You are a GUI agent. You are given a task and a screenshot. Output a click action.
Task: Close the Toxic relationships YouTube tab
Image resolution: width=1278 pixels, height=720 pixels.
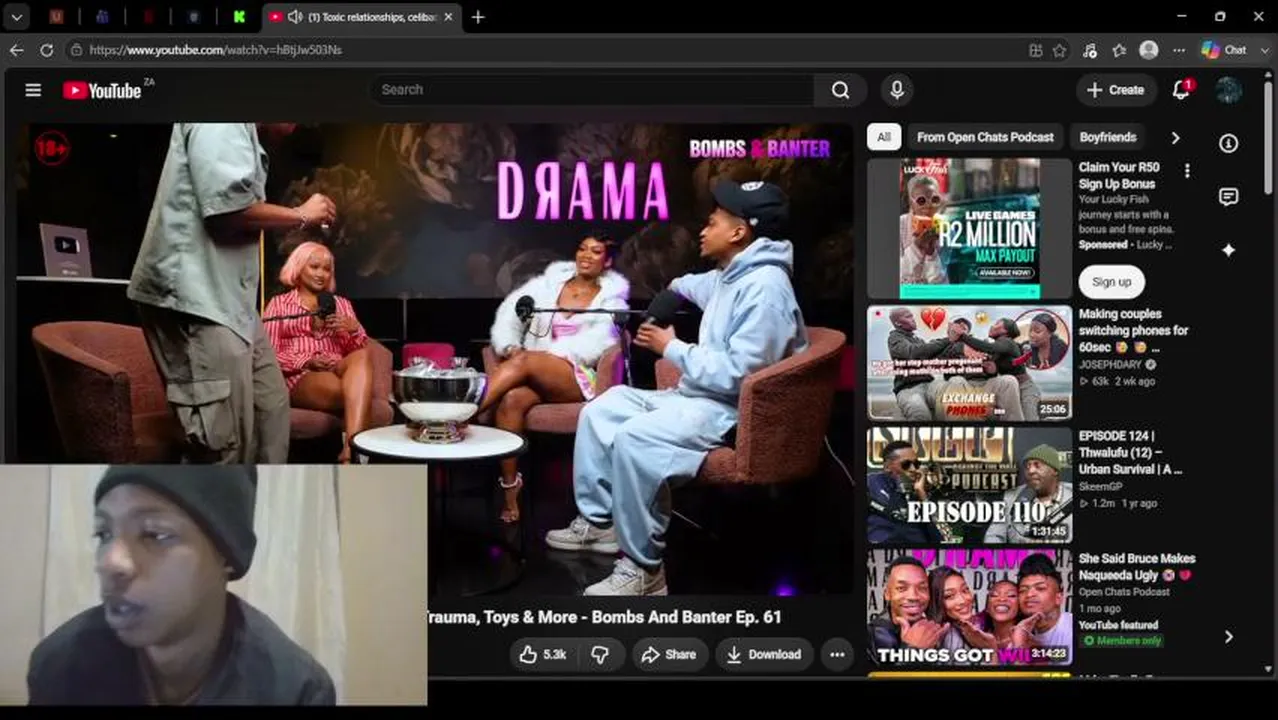click(448, 17)
